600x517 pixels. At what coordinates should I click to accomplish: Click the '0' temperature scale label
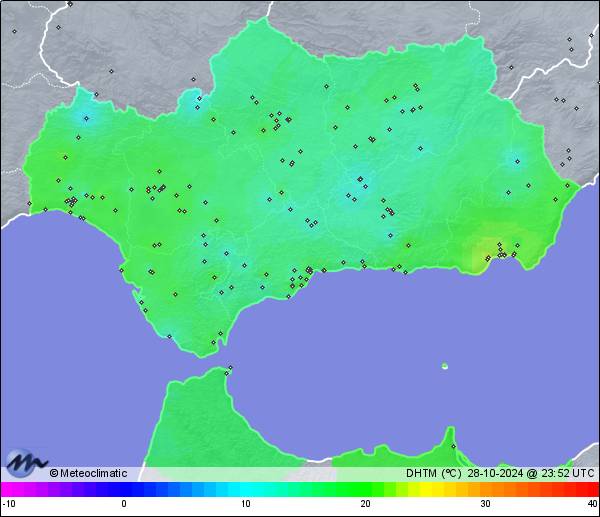point(124,504)
